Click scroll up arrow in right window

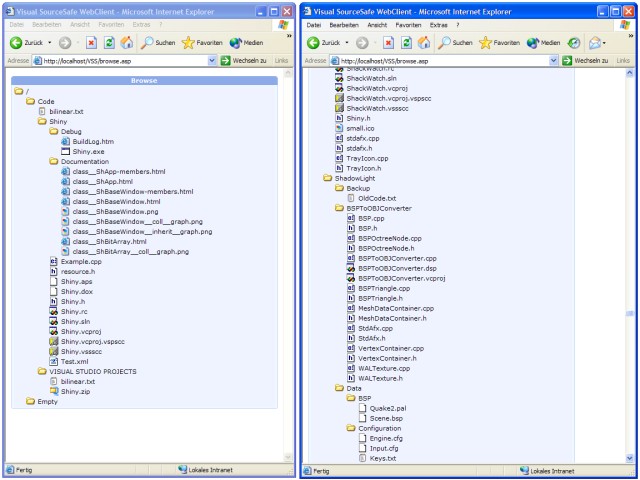(629, 73)
